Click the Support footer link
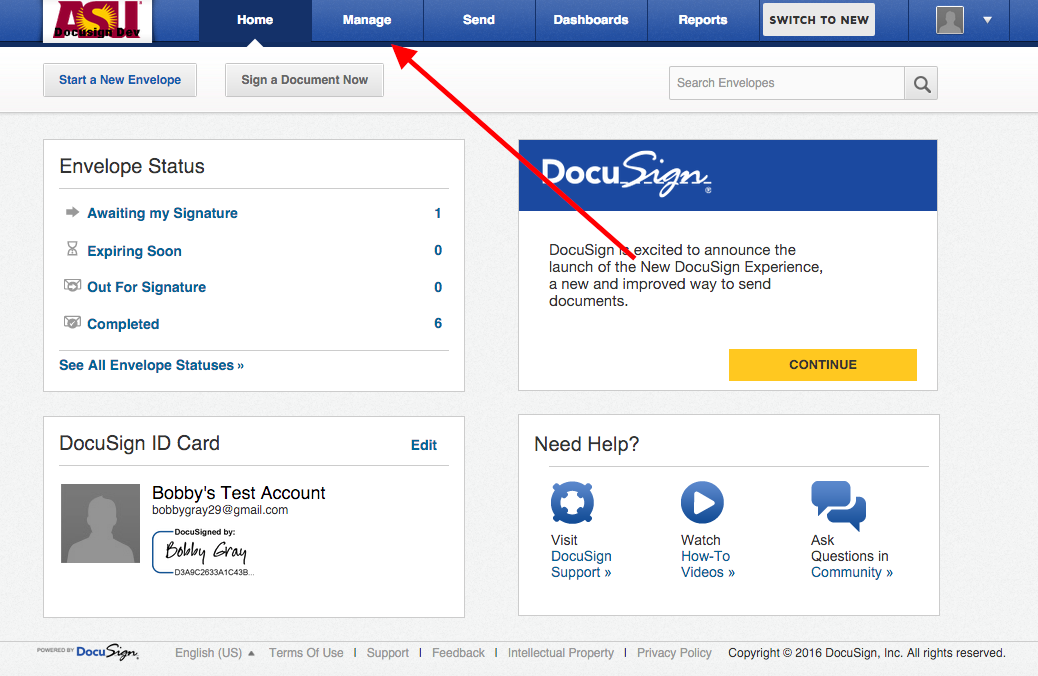This screenshot has width=1038, height=676. pyautogui.click(x=388, y=653)
